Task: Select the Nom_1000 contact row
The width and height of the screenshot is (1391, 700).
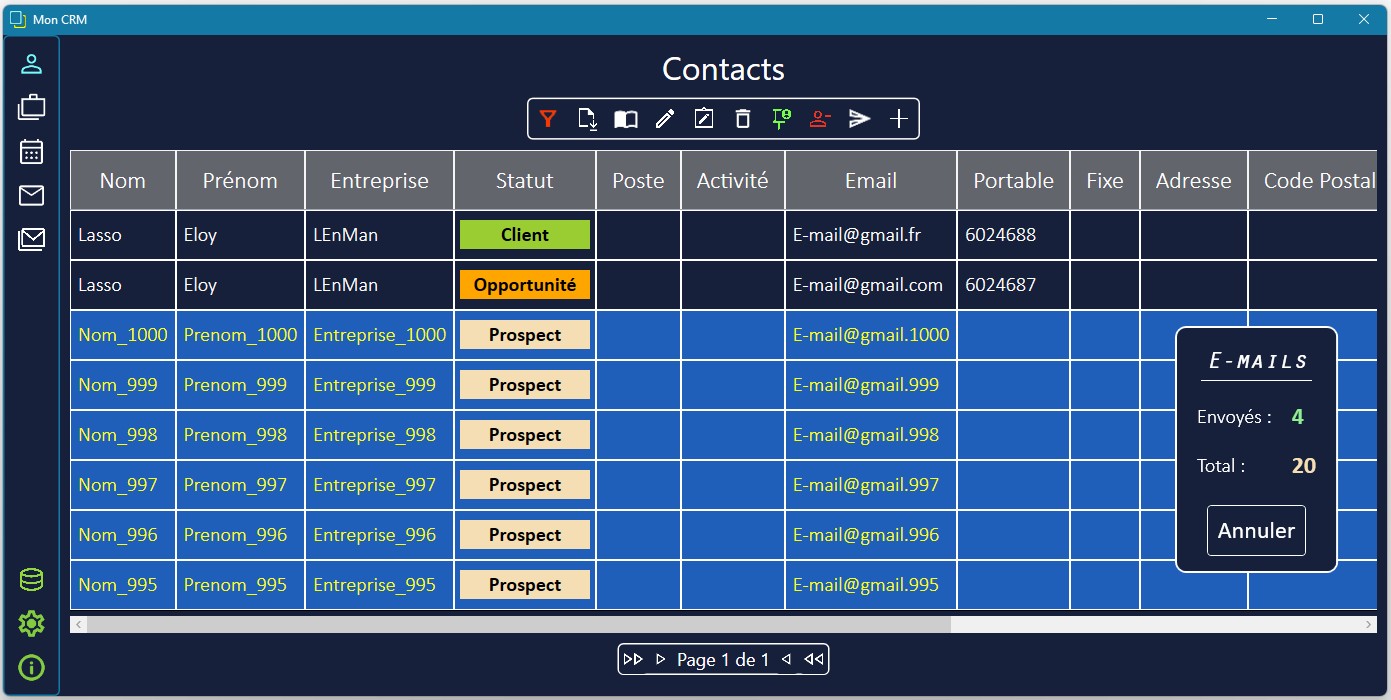Action: coord(123,335)
